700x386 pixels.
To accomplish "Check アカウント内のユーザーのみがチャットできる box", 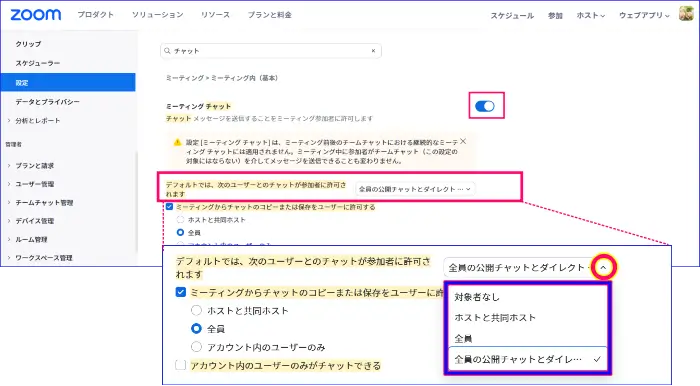I will click(180, 365).
